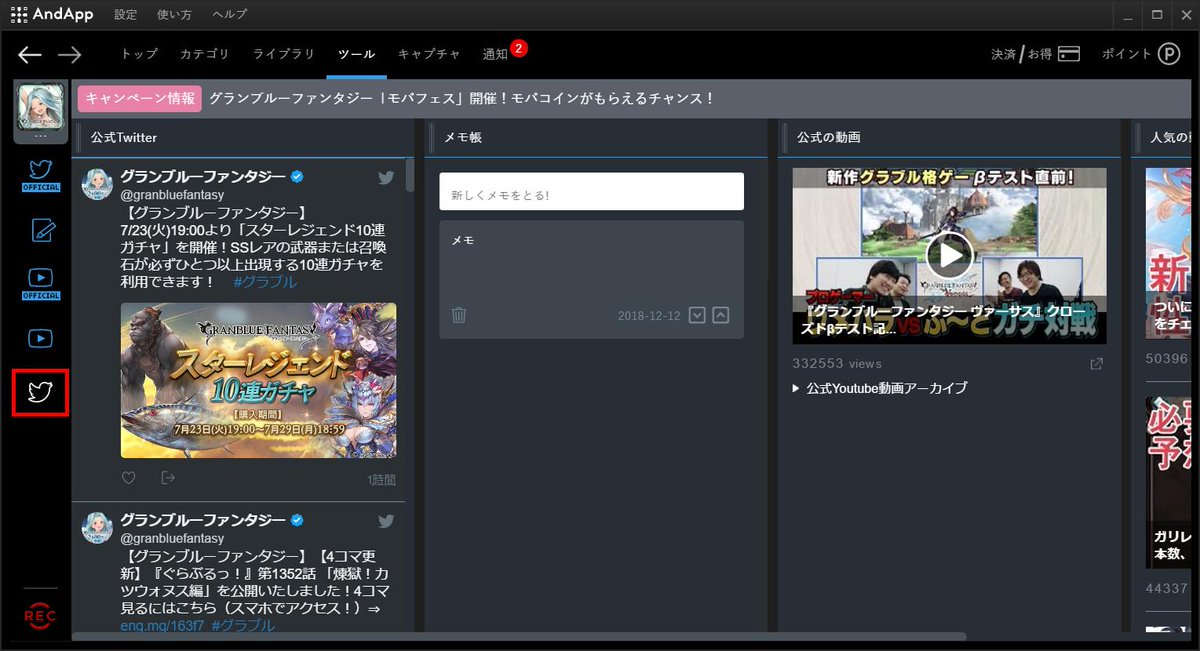Select the ツール tab
The image size is (1200, 651).
[356, 54]
